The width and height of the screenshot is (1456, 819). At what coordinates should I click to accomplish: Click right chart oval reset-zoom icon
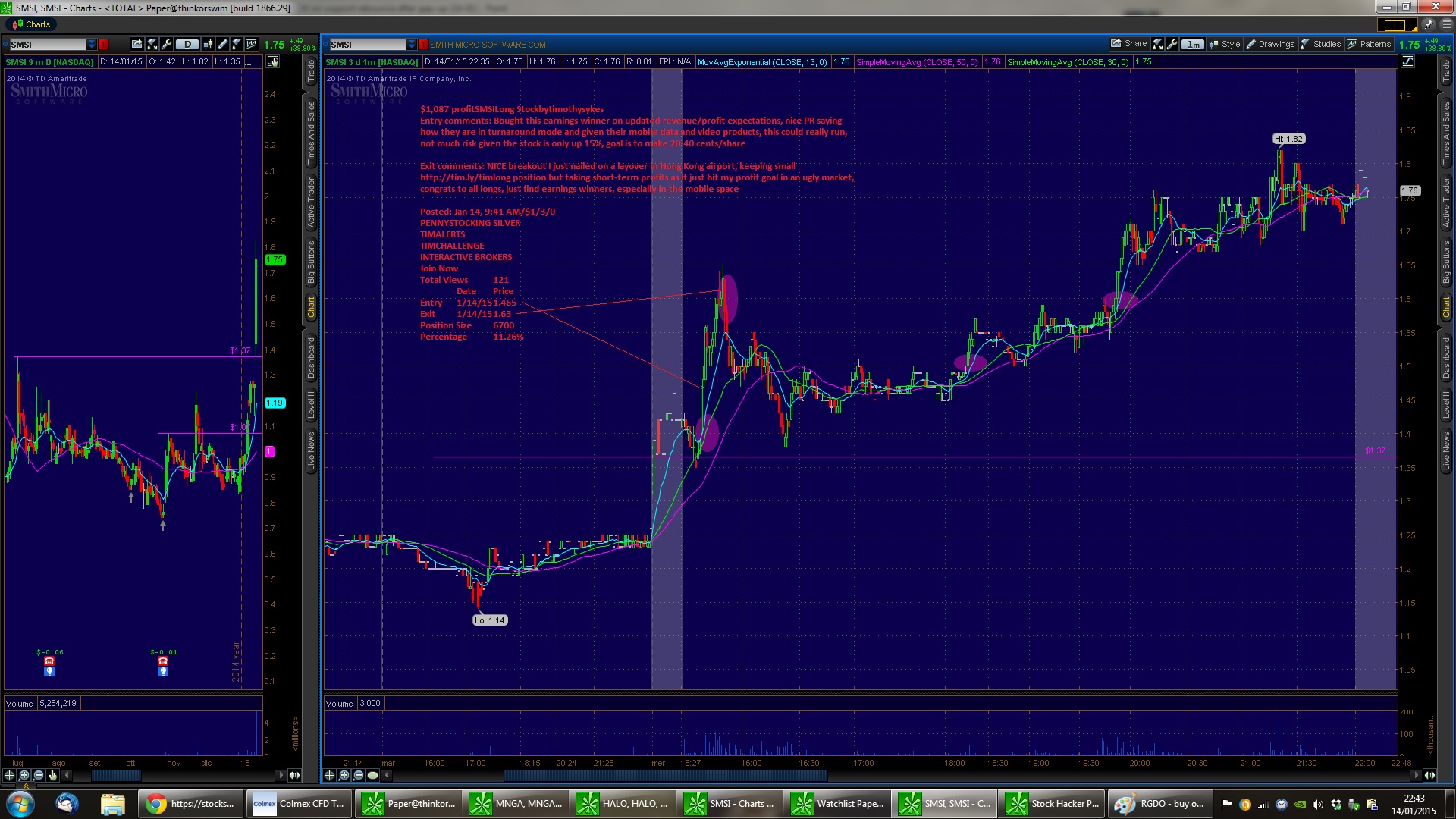point(372,775)
